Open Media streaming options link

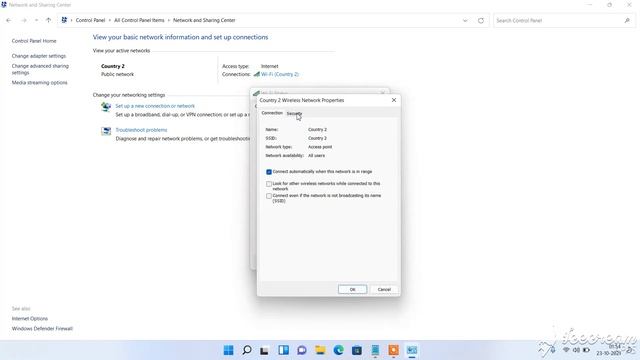40,83
